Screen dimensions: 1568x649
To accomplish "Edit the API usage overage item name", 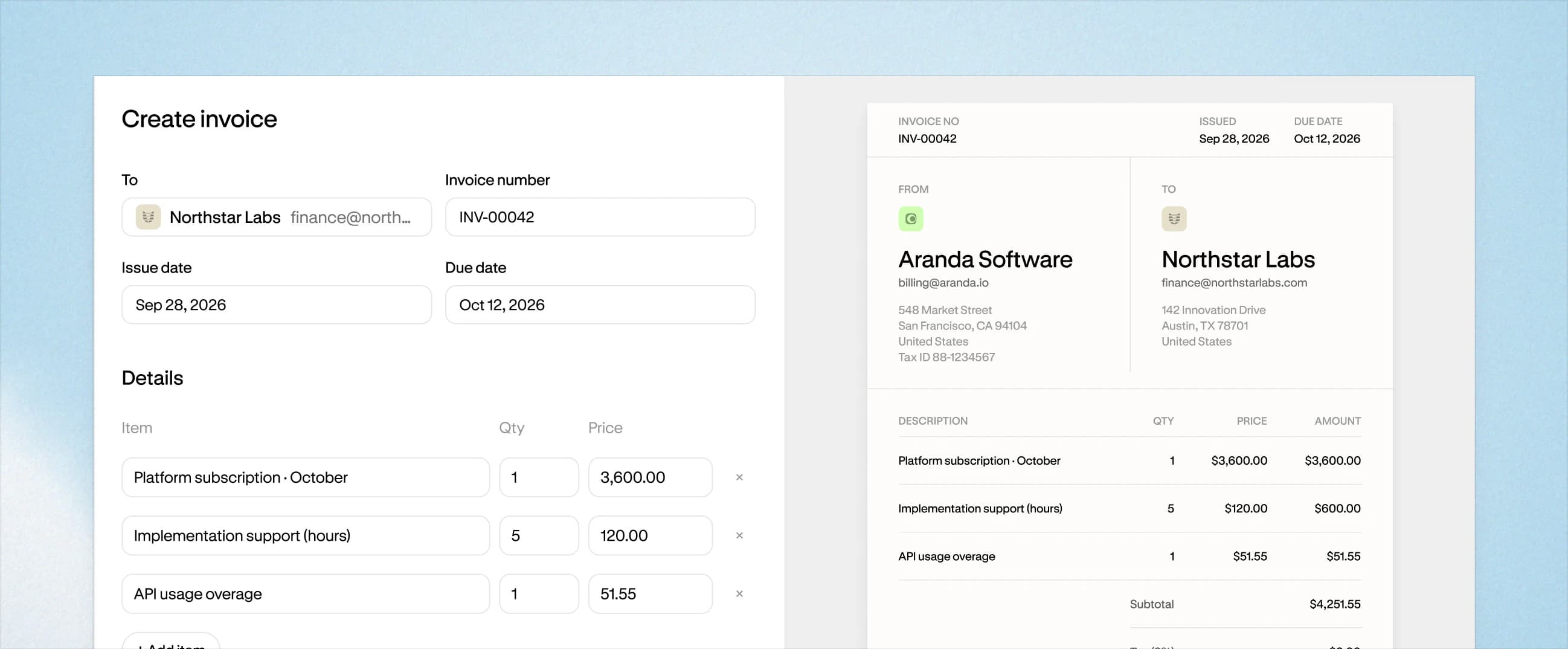I will pos(306,593).
